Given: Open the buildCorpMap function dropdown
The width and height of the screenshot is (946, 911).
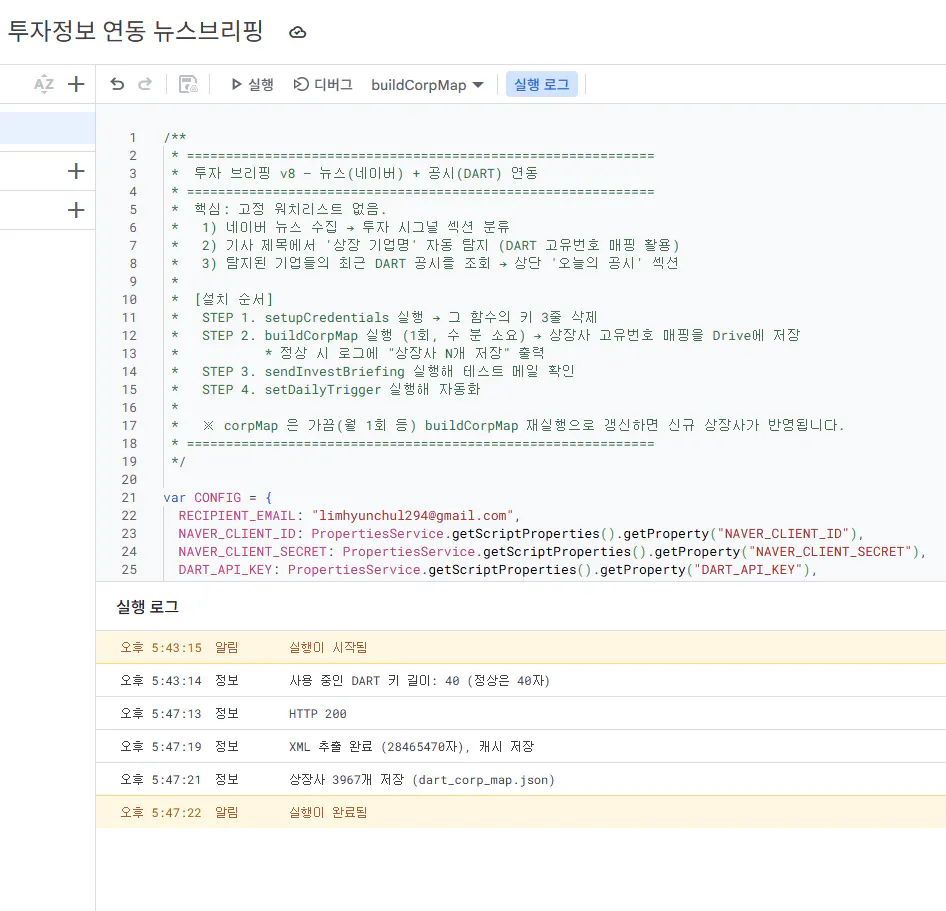Looking at the screenshot, I should pyautogui.click(x=427, y=85).
